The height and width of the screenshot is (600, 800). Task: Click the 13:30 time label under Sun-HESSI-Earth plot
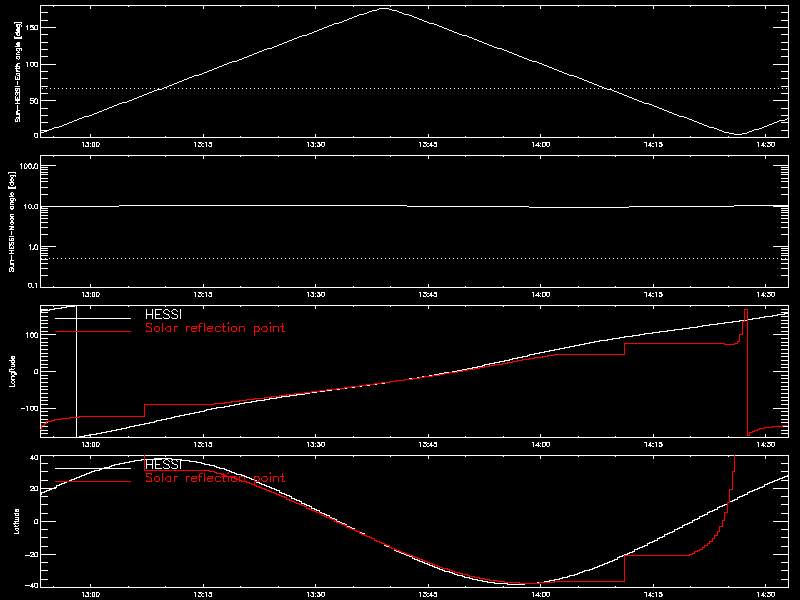[x=316, y=145]
